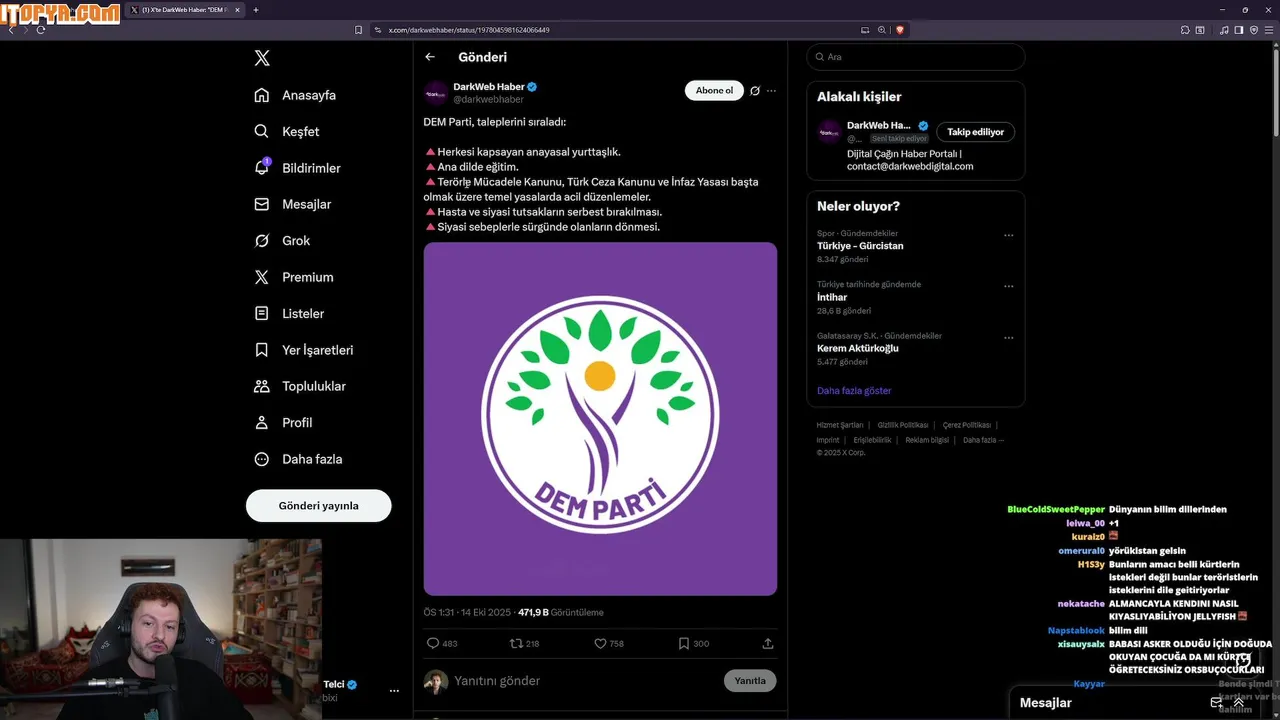
Task: Open Keşfet search icon in sidebar
Action: click(261, 131)
